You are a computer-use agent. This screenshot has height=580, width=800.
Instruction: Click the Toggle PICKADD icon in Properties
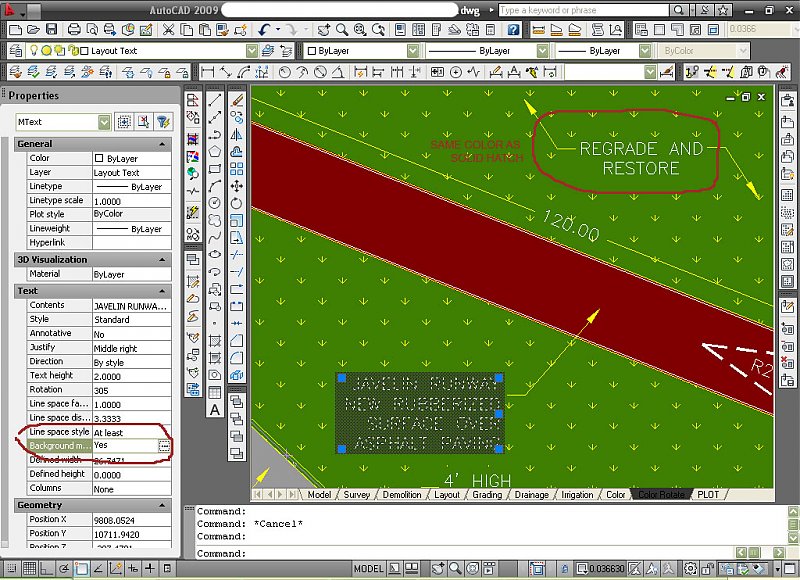pos(124,121)
